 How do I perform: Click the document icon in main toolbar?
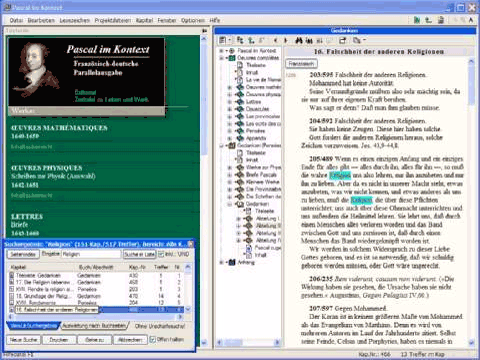441,20
